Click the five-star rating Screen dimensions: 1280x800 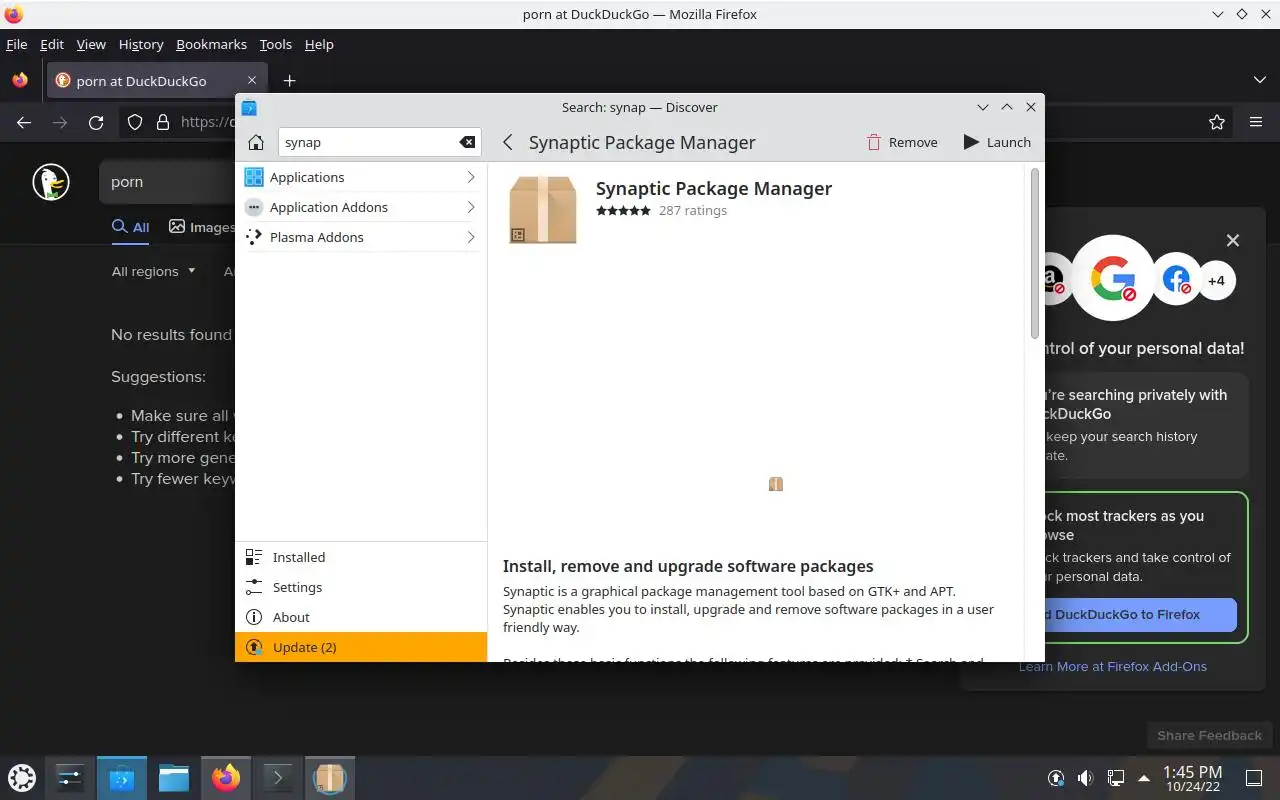coord(623,210)
